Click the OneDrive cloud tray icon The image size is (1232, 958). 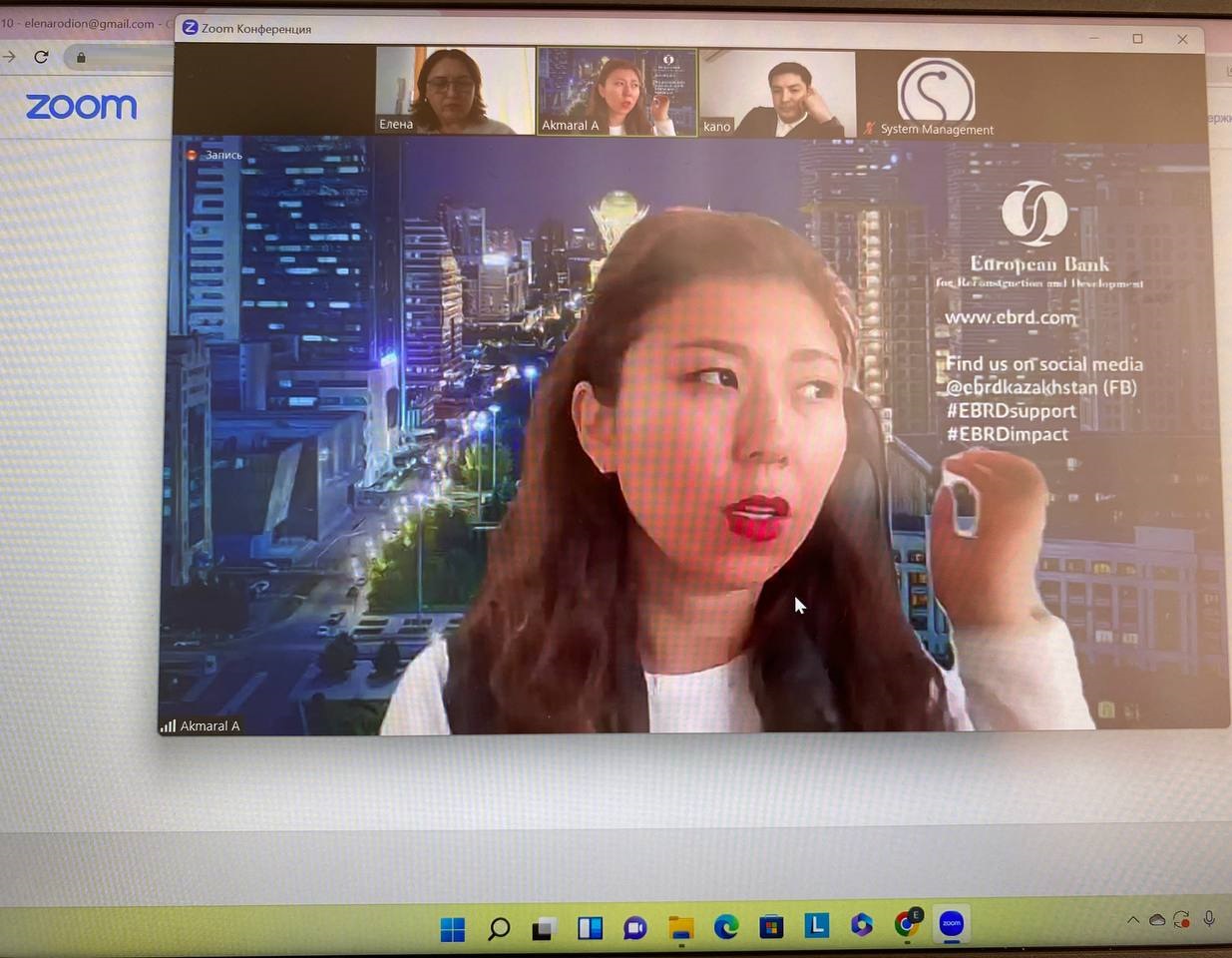coord(1157,920)
